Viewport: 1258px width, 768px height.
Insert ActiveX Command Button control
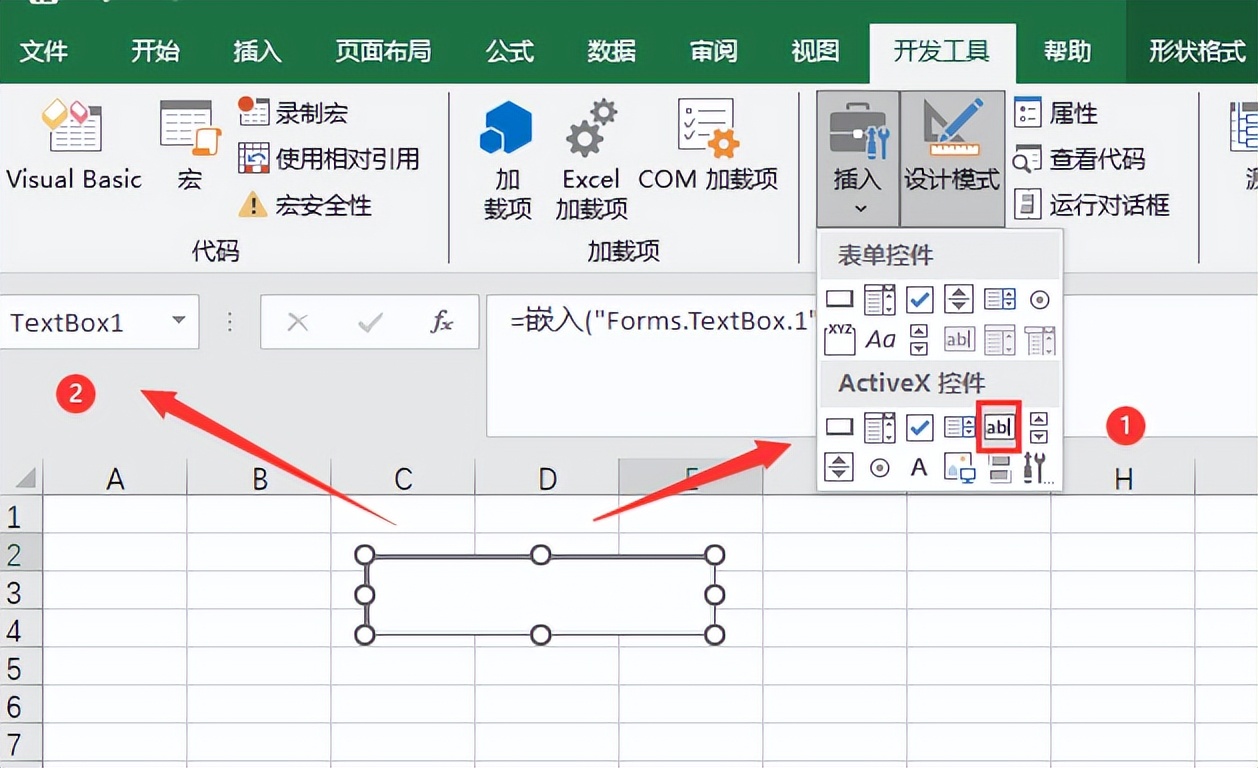coord(839,427)
